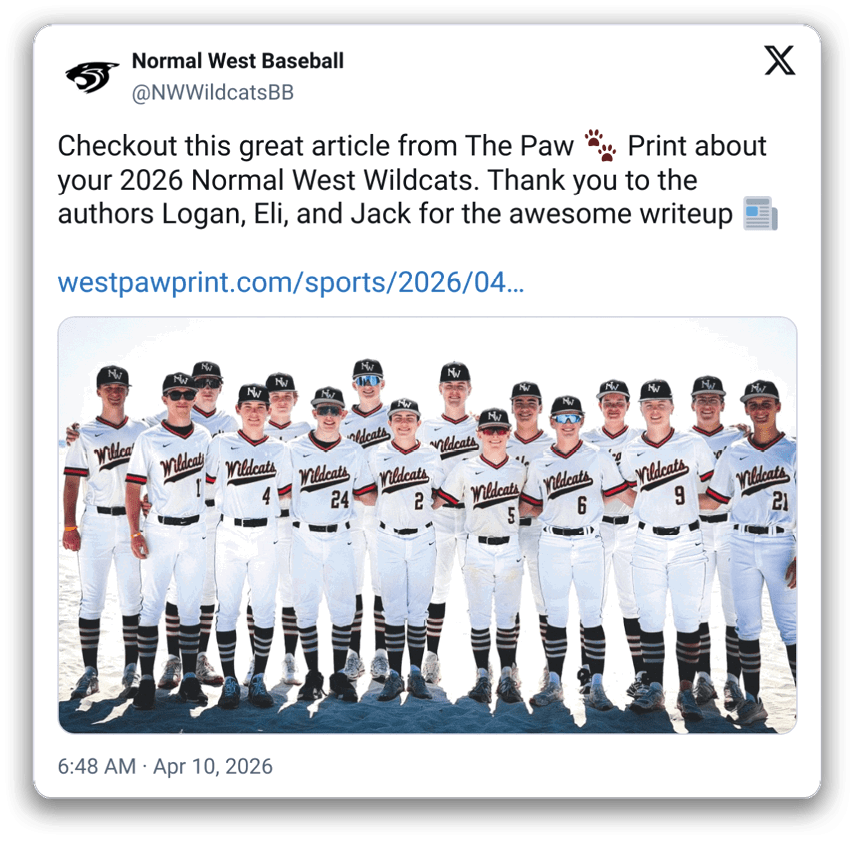Open the westpawprint.com sports article link
Viewport: 854px width, 841px height.
[291, 282]
